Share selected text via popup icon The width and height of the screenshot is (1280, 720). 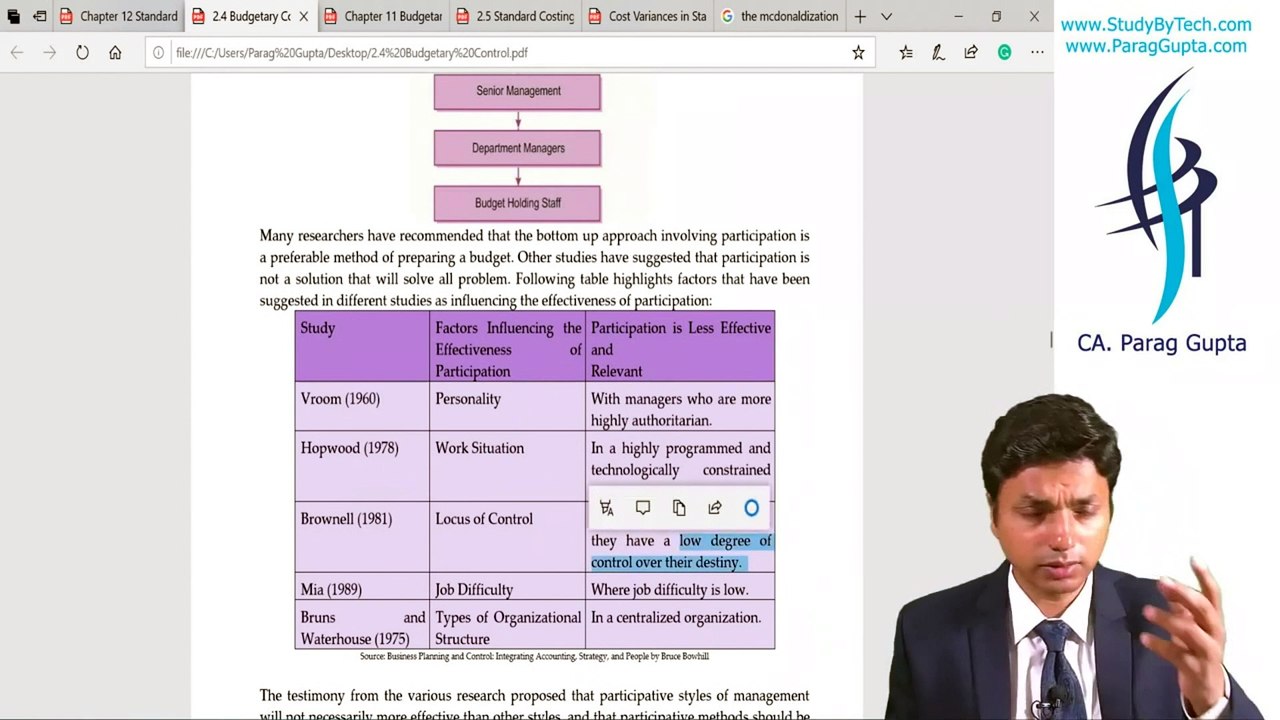click(x=715, y=508)
